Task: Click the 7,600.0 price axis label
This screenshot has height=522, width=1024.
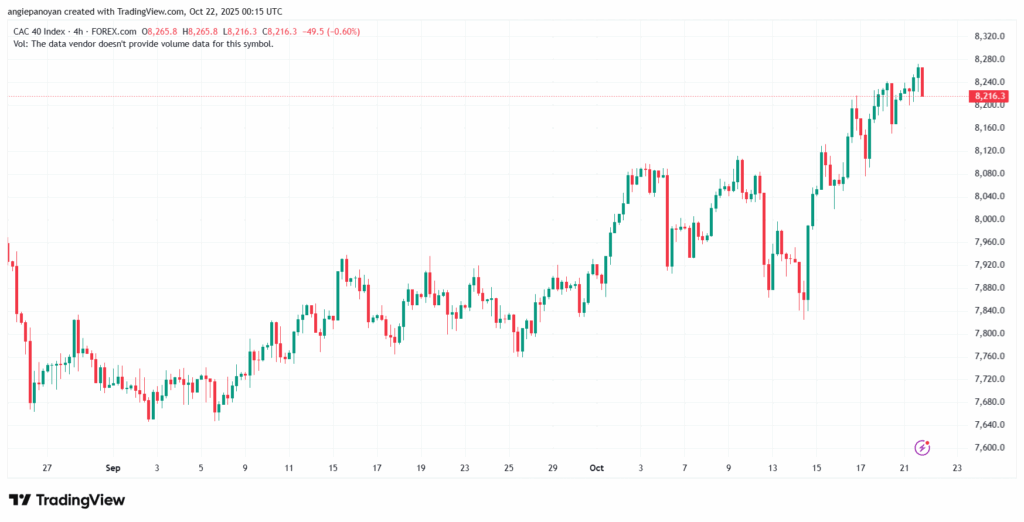Action: coord(988,448)
